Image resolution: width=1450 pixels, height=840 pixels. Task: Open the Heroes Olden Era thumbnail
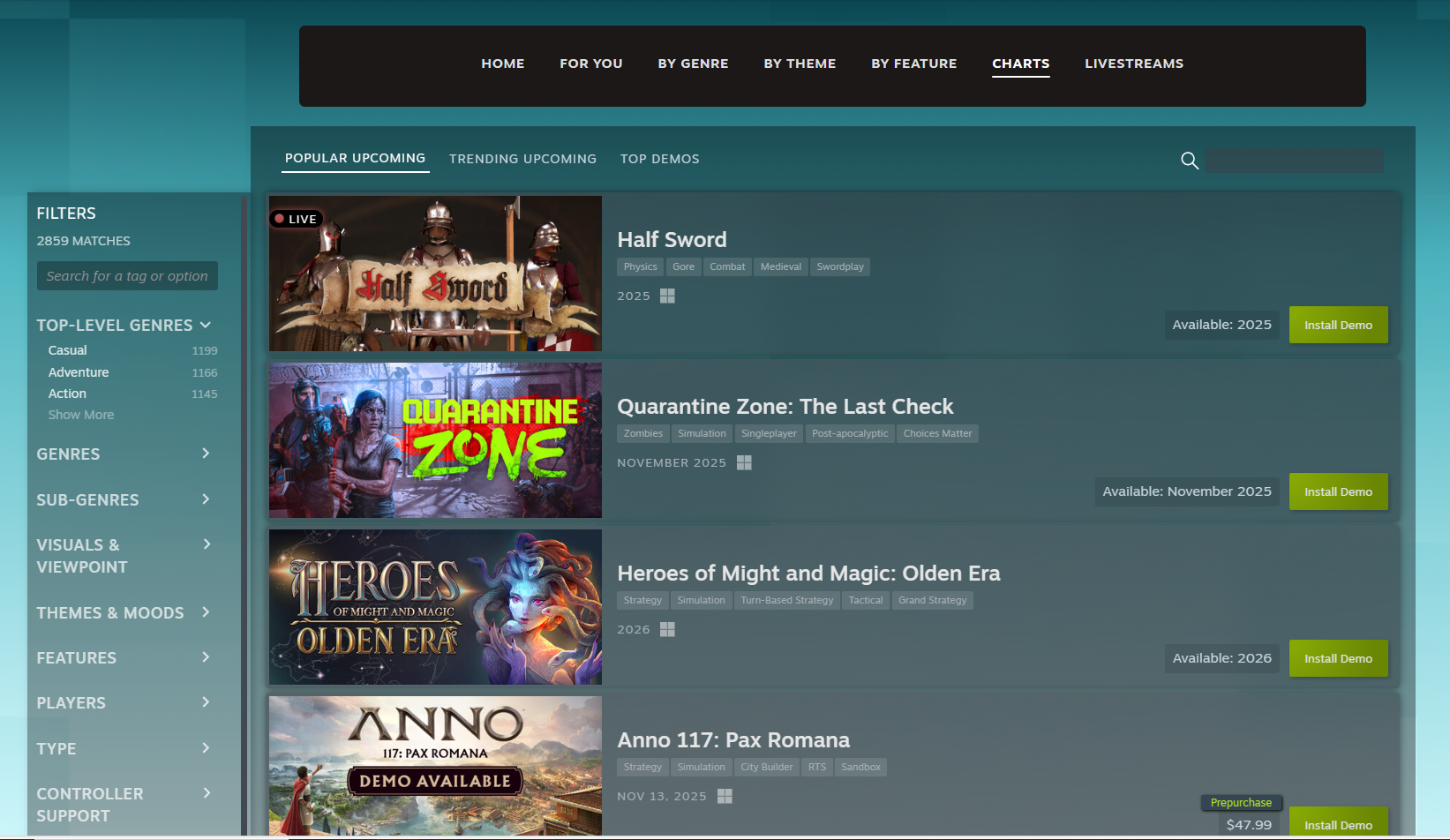[435, 607]
